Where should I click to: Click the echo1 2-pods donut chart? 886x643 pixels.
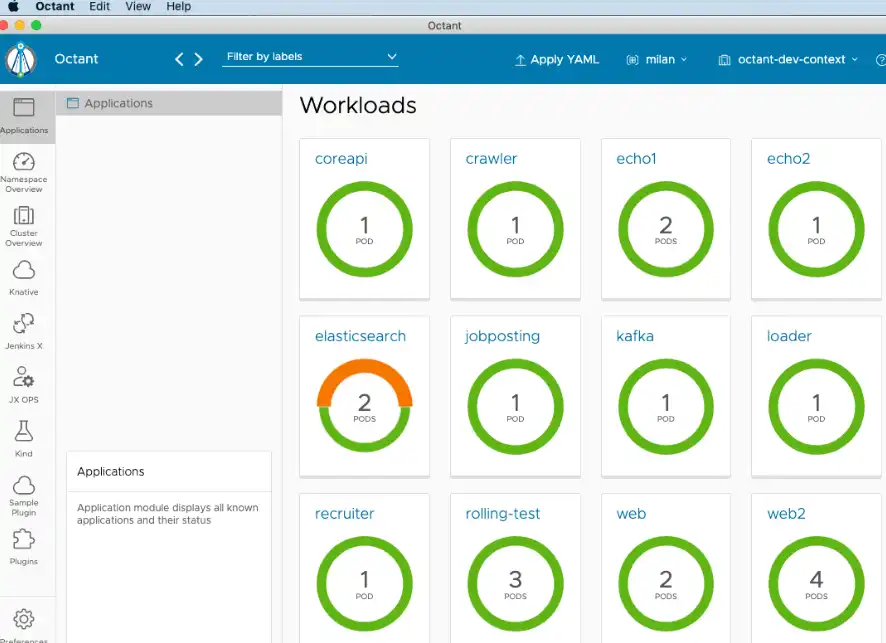coord(666,229)
